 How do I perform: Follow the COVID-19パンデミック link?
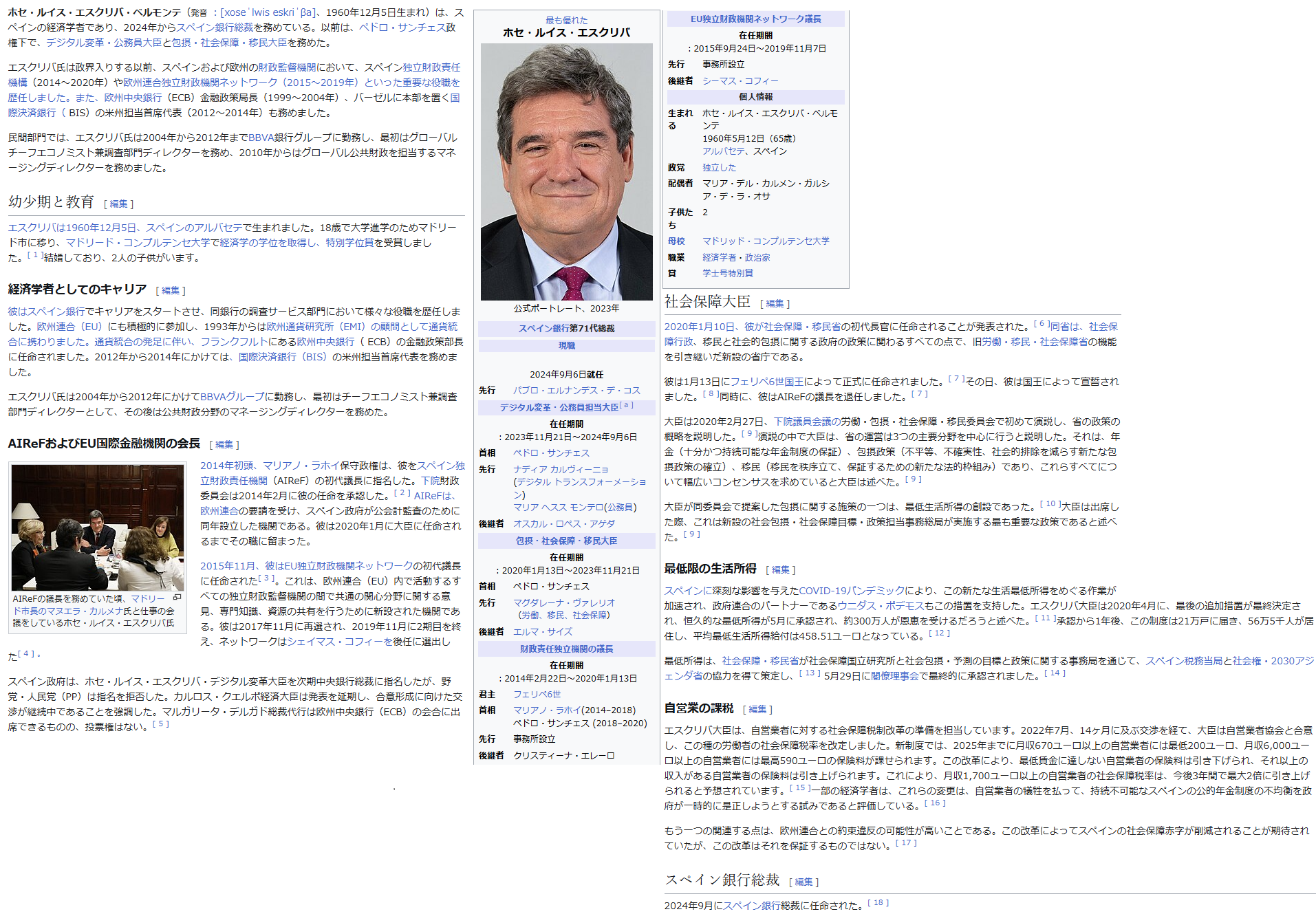point(852,591)
